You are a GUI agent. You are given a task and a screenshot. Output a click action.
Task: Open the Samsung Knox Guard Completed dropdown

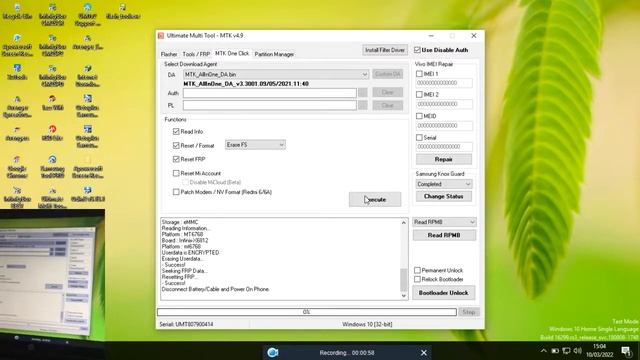444,184
